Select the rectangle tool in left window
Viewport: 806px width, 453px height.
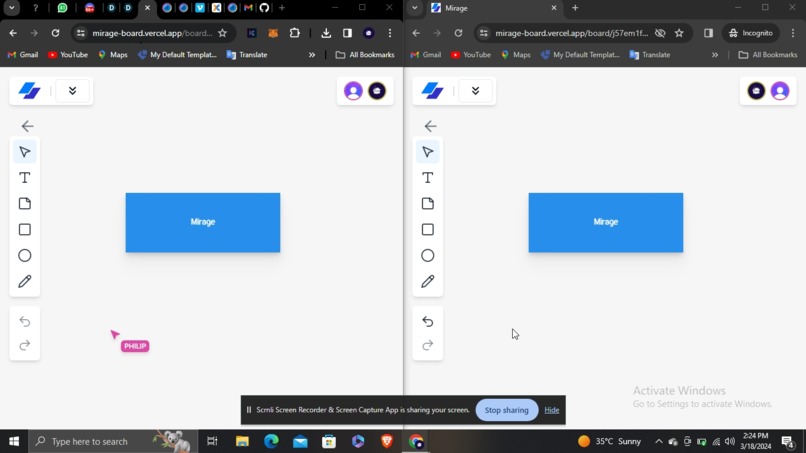tap(25, 229)
